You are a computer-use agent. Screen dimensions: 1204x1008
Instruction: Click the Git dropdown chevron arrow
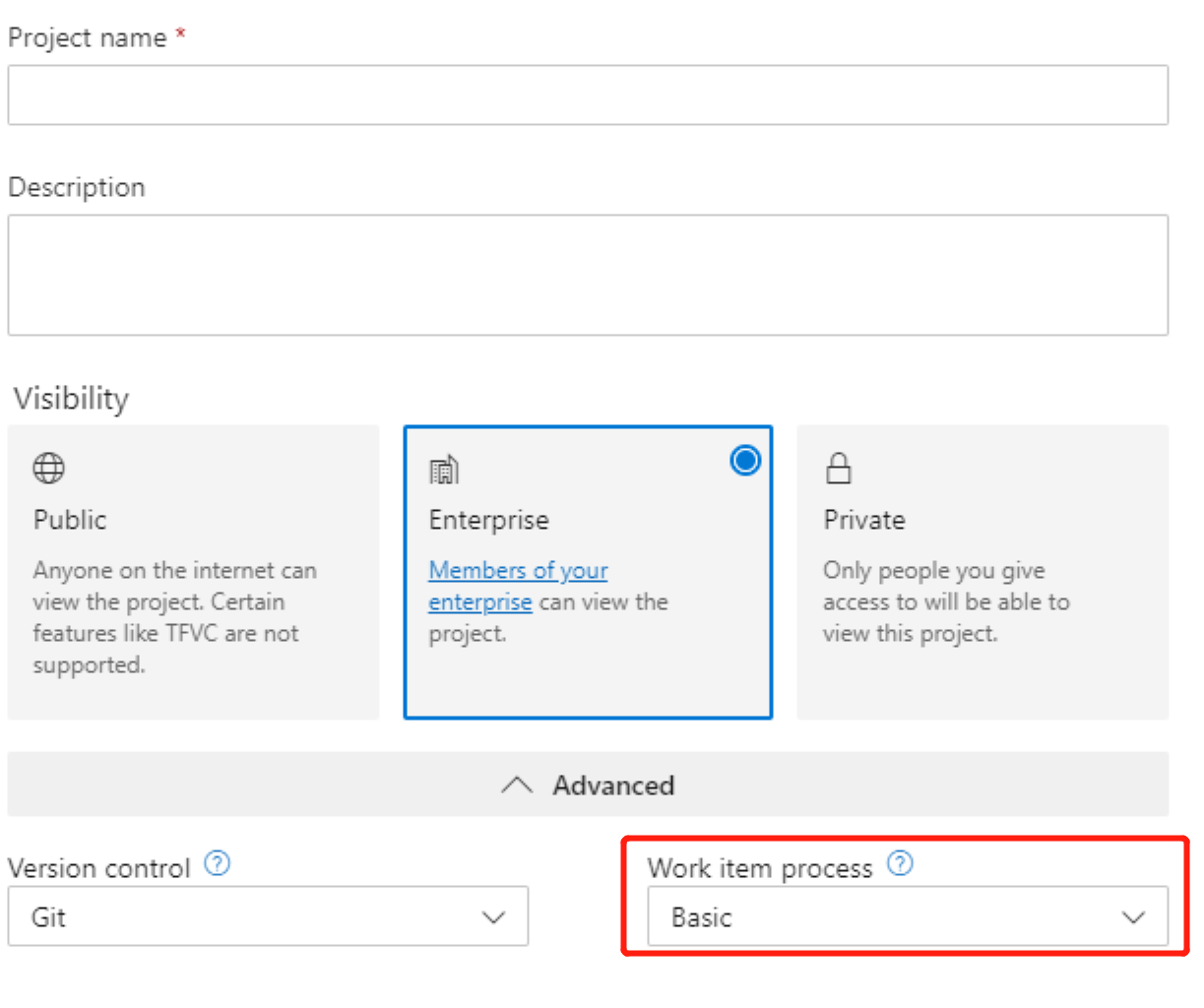point(493,917)
